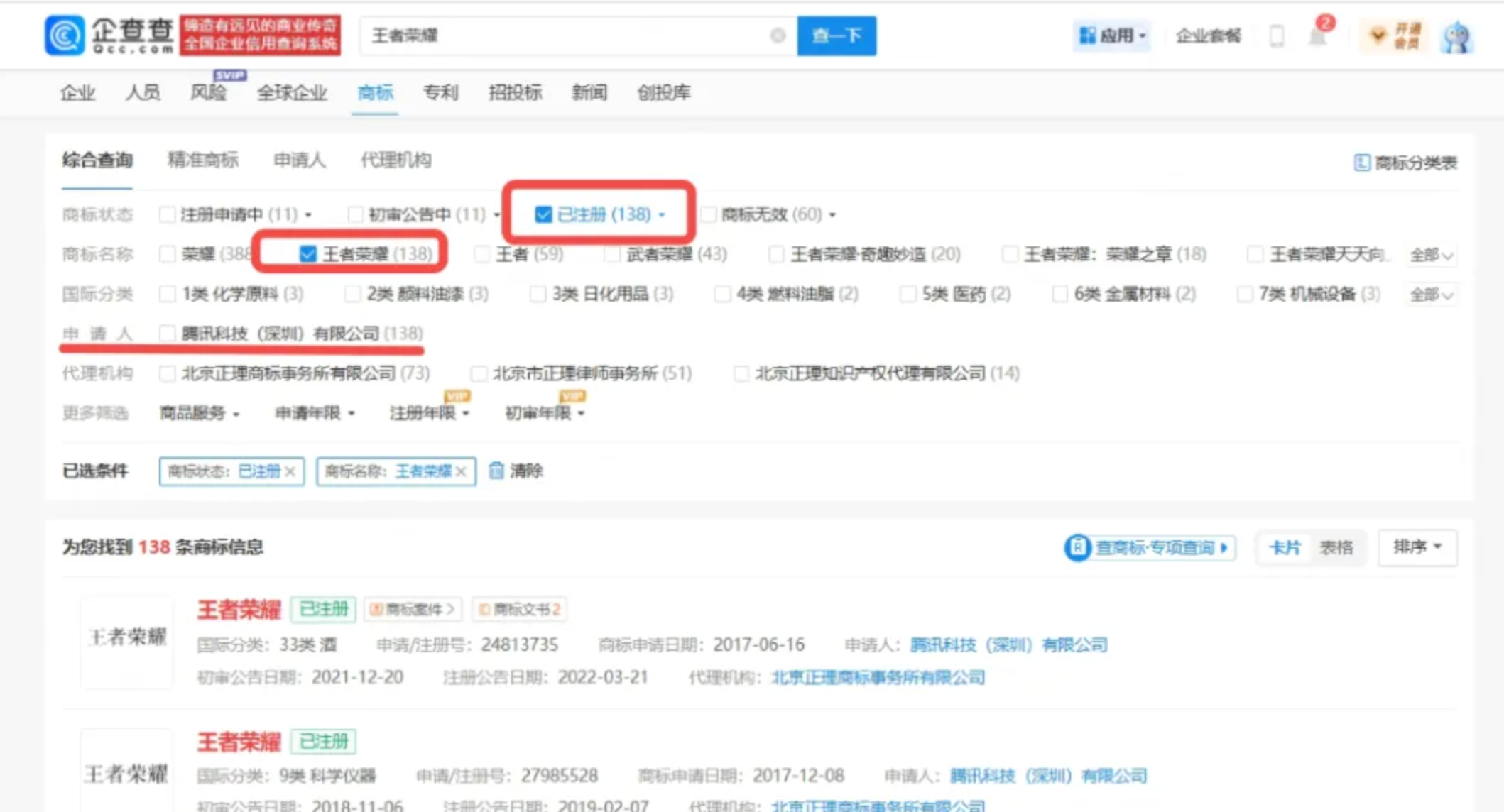1504x812 pixels.
Task: Open the 北京正理商标事务所有限公司 agency link
Action: pyautogui.click(x=878, y=677)
